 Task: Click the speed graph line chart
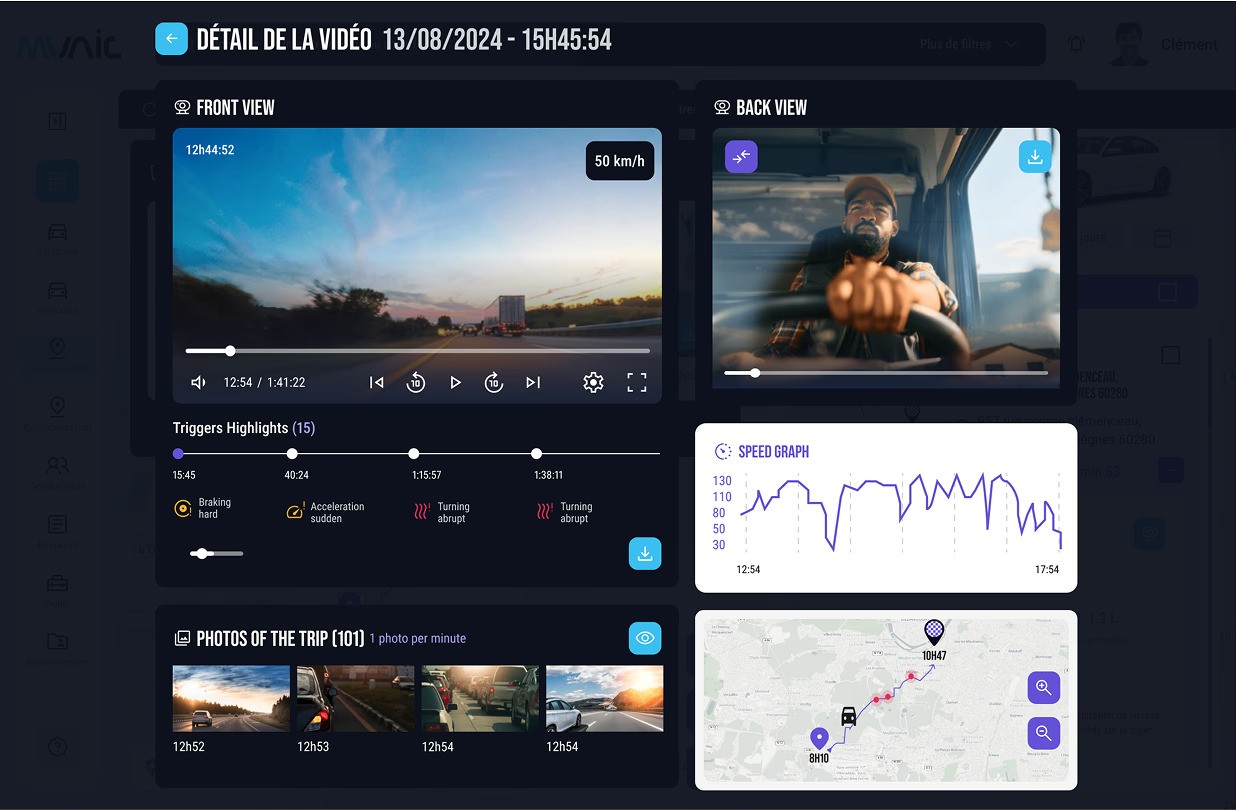[900, 512]
